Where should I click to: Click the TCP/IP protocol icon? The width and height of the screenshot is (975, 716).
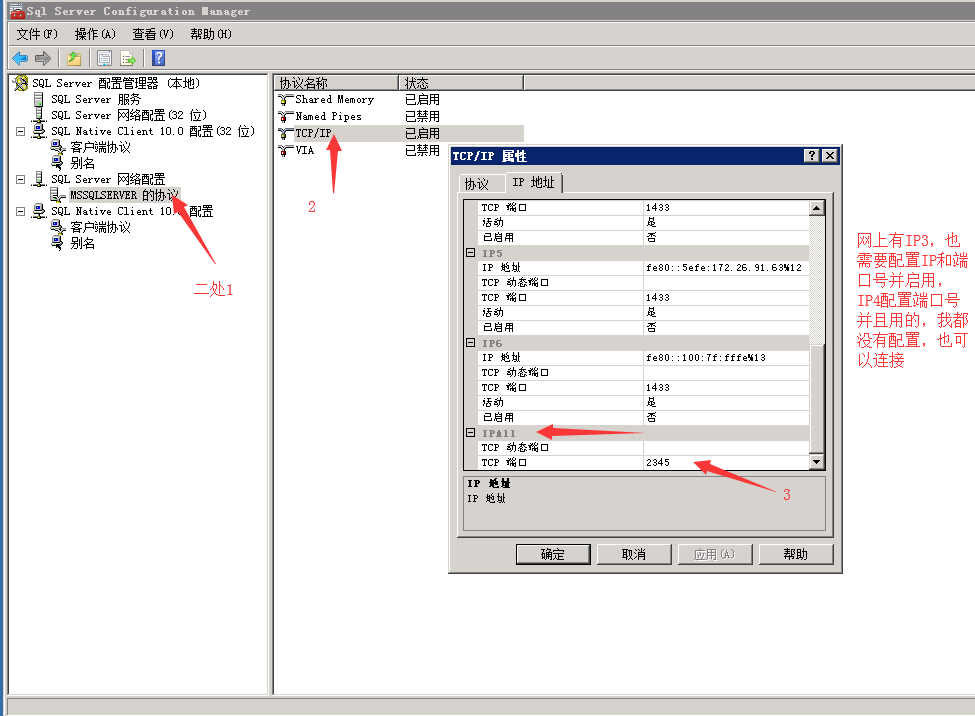click(x=285, y=133)
